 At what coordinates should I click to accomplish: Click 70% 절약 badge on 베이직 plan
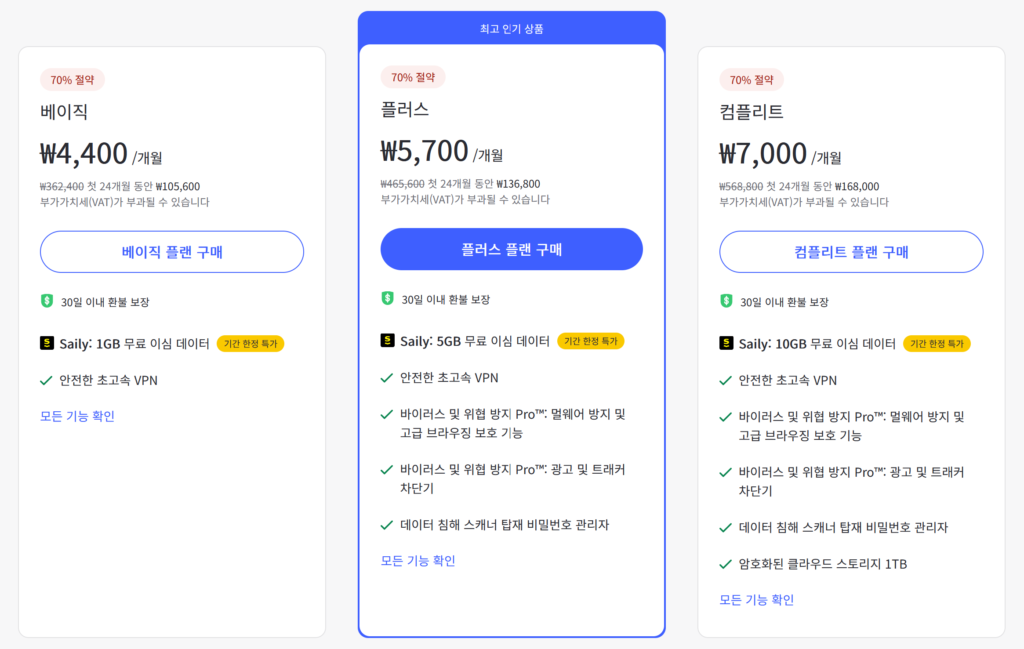[72, 80]
